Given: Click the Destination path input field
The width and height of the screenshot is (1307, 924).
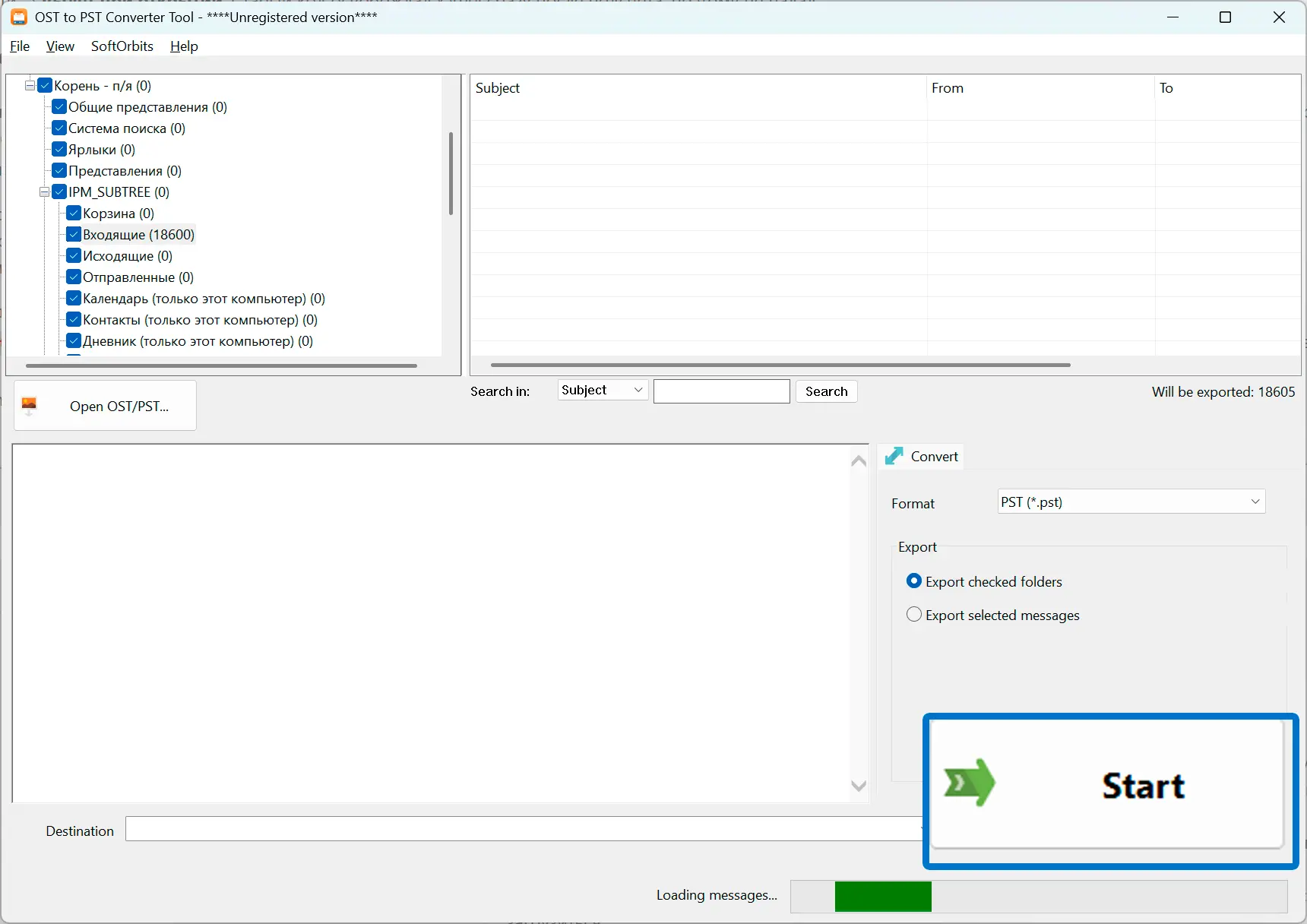Looking at the screenshot, I should click(524, 829).
